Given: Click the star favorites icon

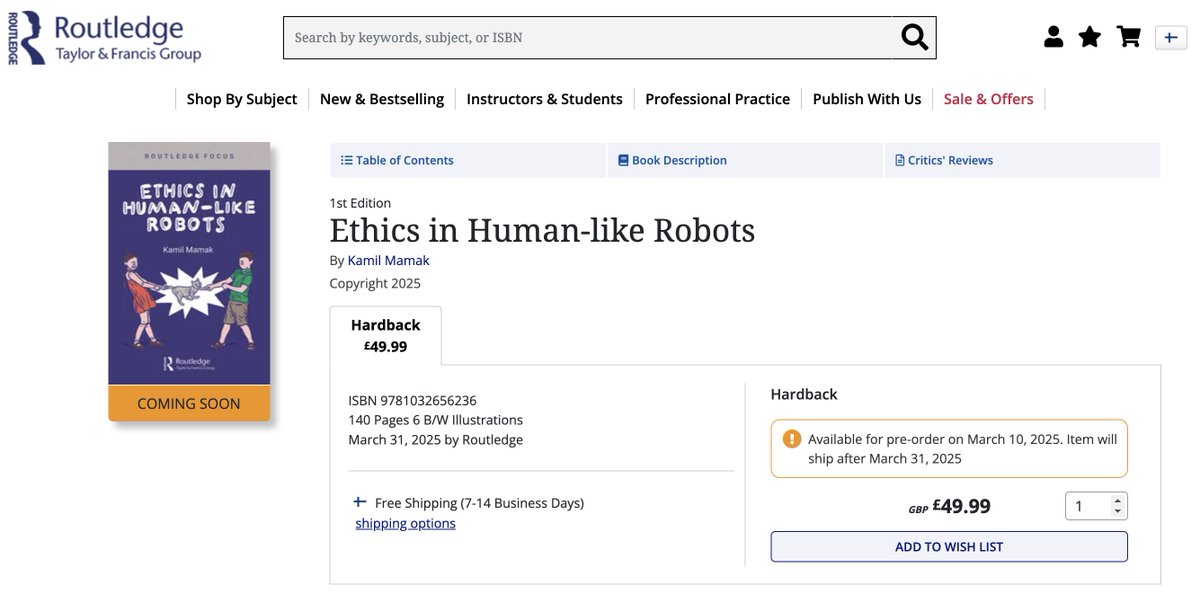Looking at the screenshot, I should point(1089,36).
